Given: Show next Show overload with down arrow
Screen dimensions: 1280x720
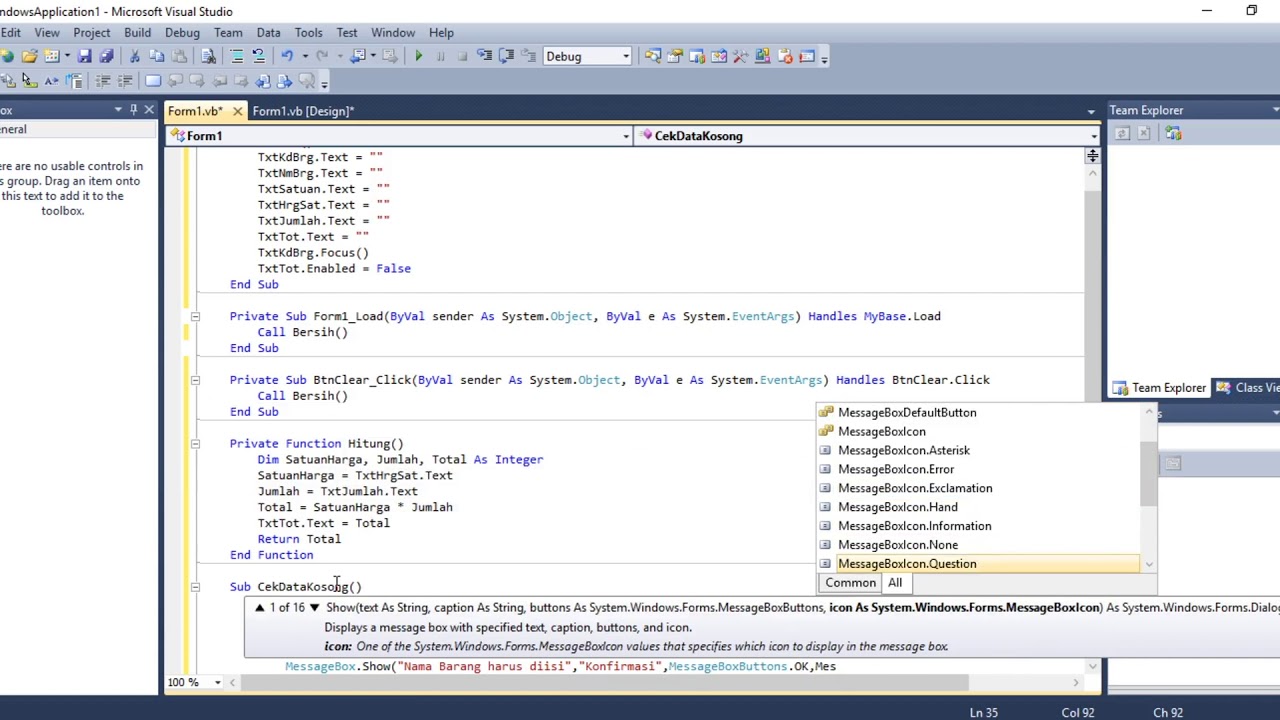Looking at the screenshot, I should pyautogui.click(x=314, y=608).
